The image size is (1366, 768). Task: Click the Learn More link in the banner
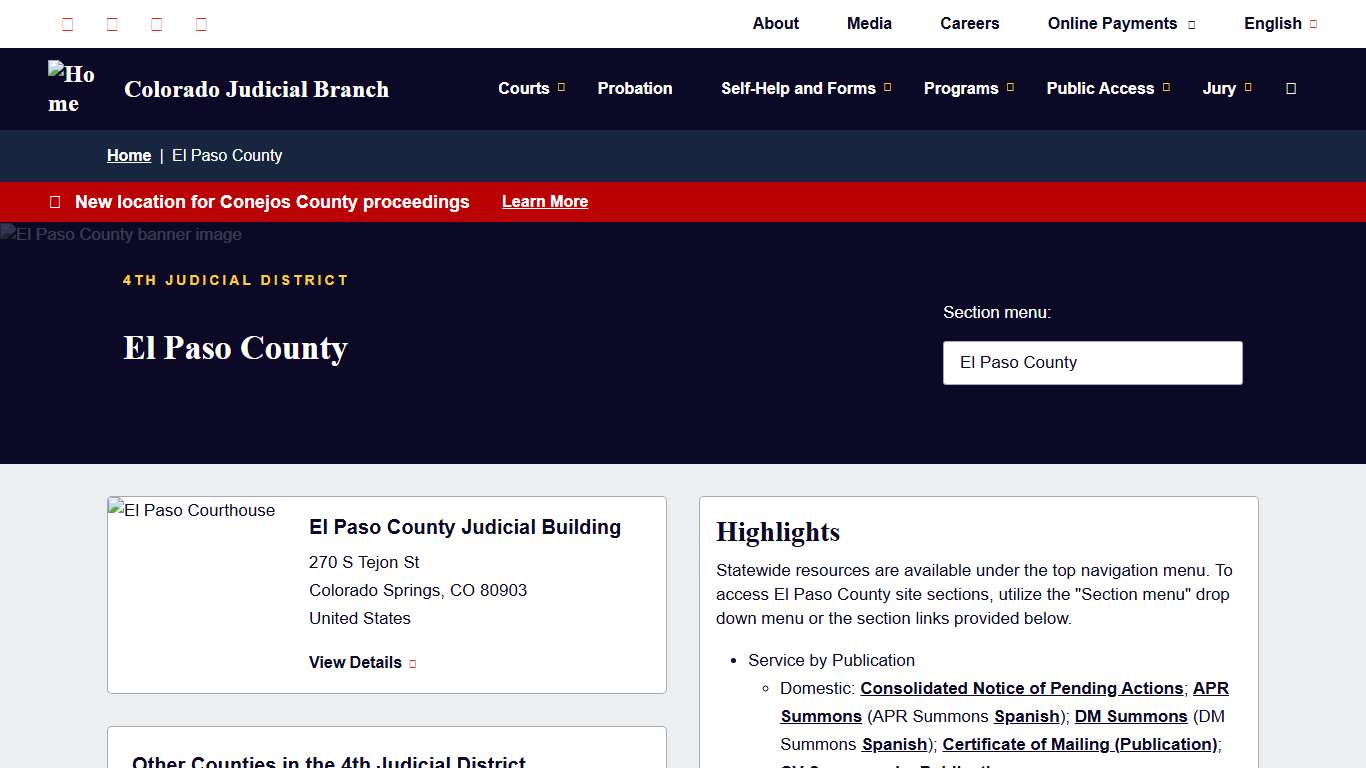[x=544, y=202]
